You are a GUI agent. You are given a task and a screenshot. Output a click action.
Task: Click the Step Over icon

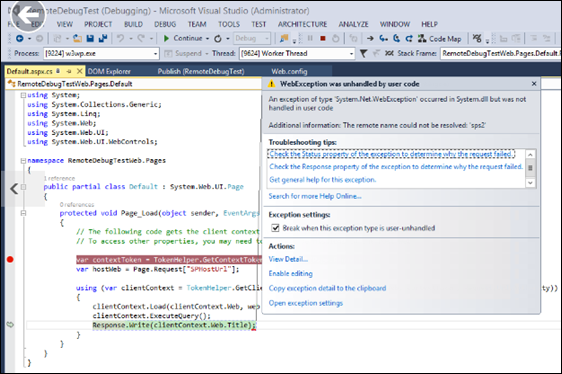pyautogui.click(x=396, y=38)
